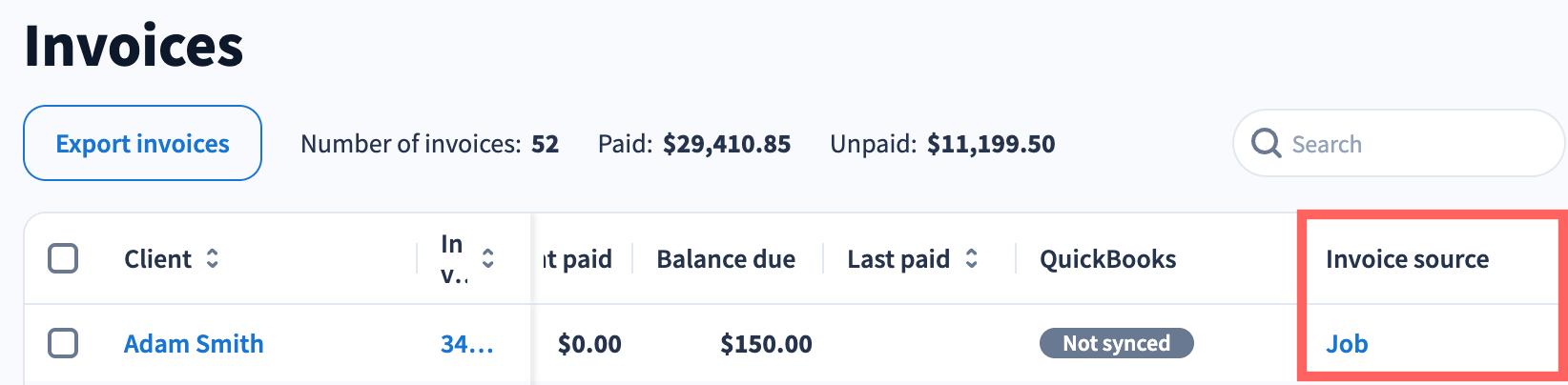Click the Unpaid total $11,199.50

tap(990, 144)
